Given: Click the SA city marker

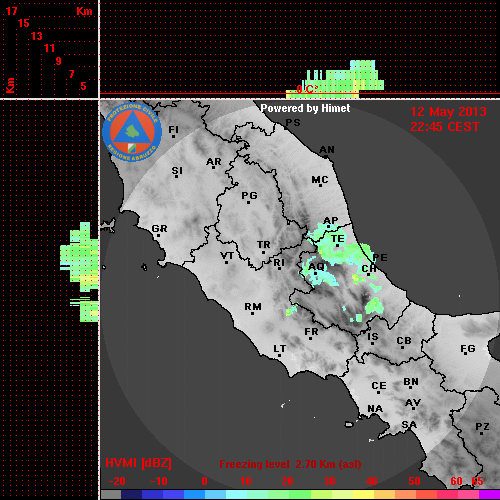Looking at the screenshot, I should 410,430.
